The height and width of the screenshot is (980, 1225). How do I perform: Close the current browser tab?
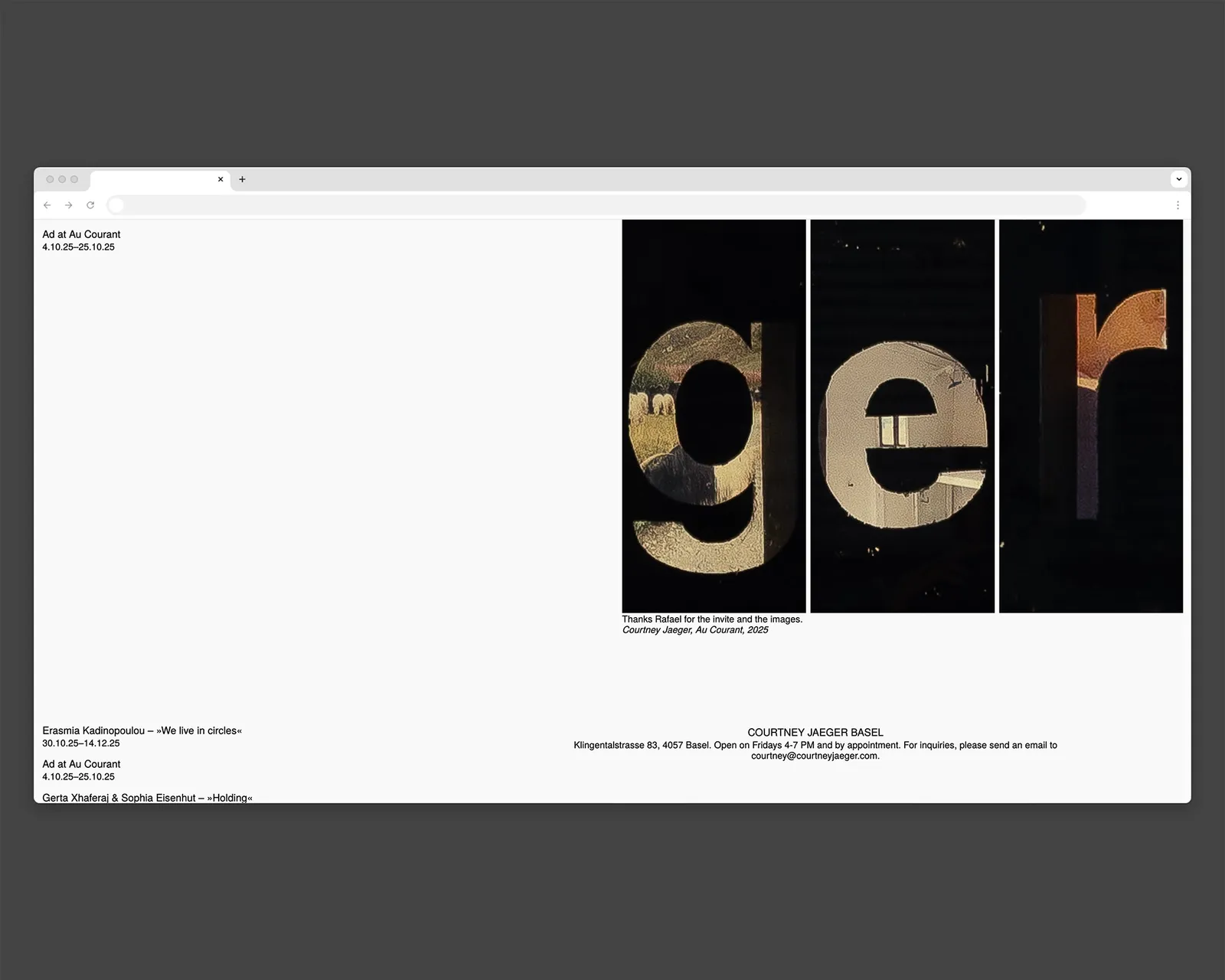coord(220,179)
